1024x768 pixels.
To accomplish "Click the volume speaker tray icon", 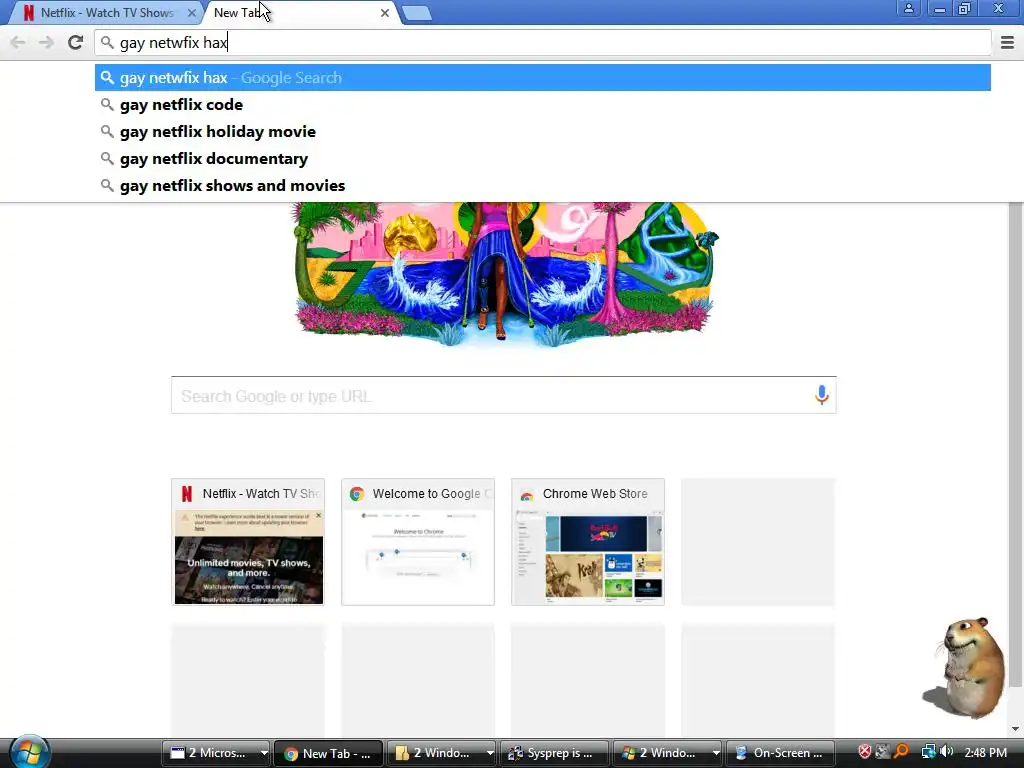I will 947,752.
